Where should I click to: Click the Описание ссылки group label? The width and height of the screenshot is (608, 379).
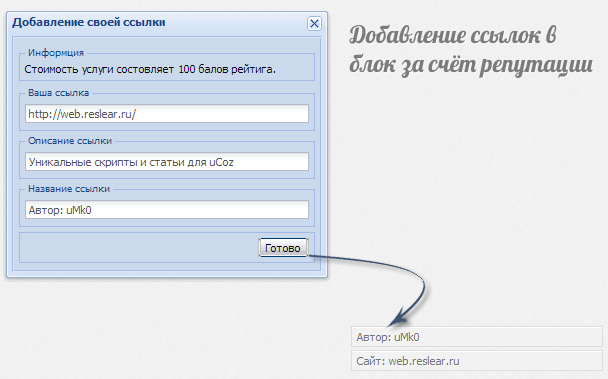tap(70, 141)
